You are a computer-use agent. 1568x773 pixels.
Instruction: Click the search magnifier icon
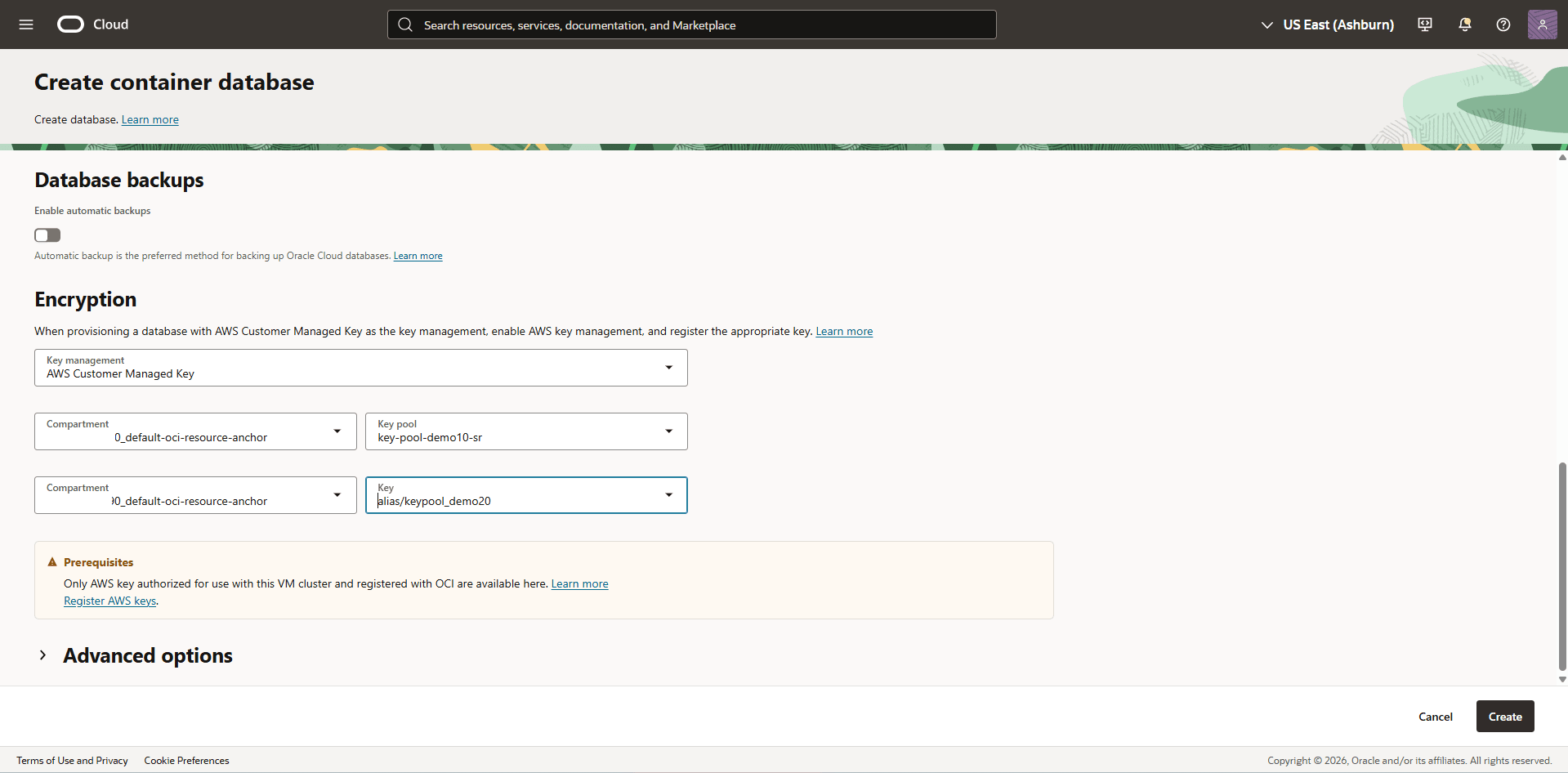pyautogui.click(x=405, y=25)
